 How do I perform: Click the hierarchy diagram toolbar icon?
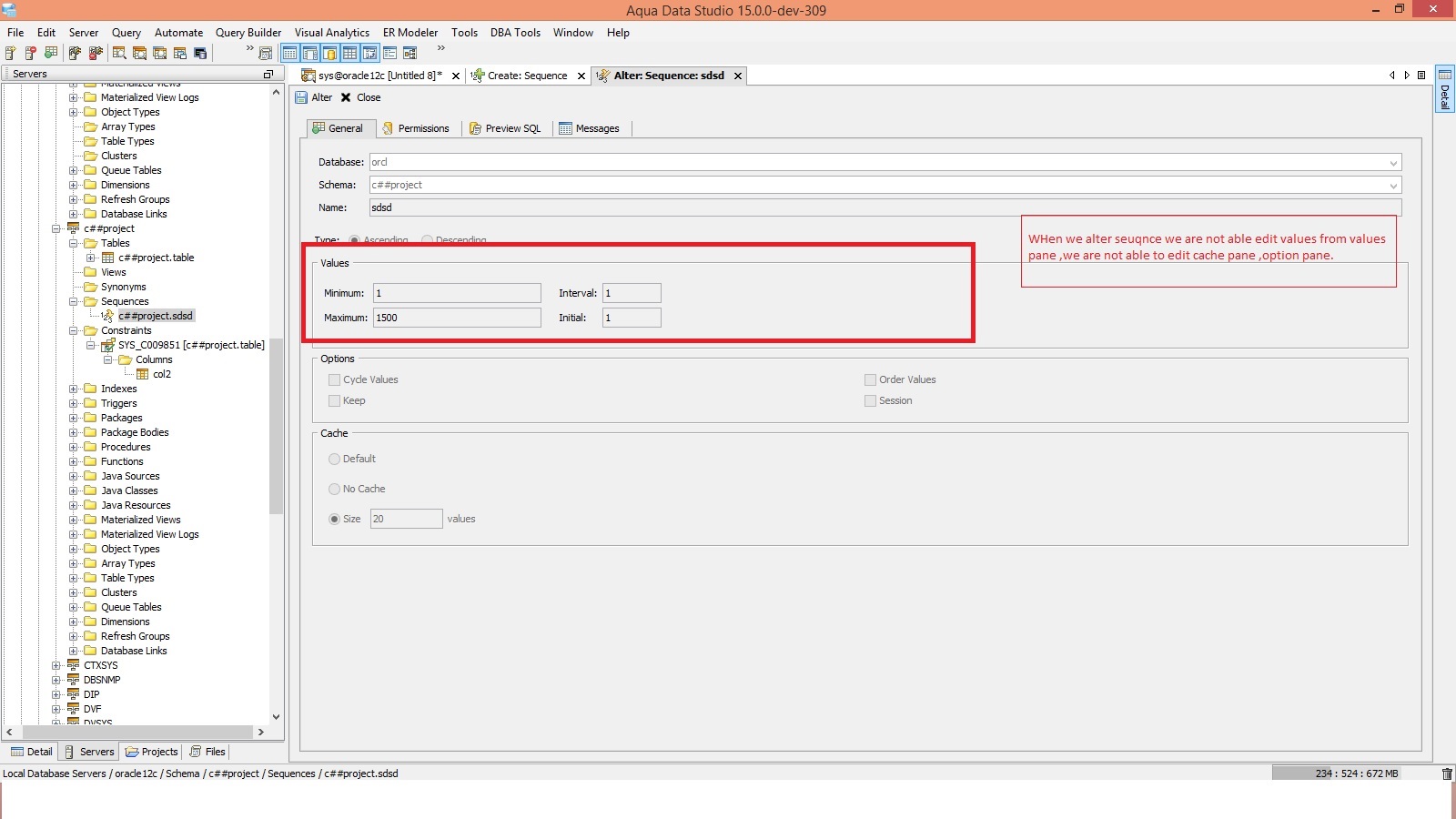410,53
